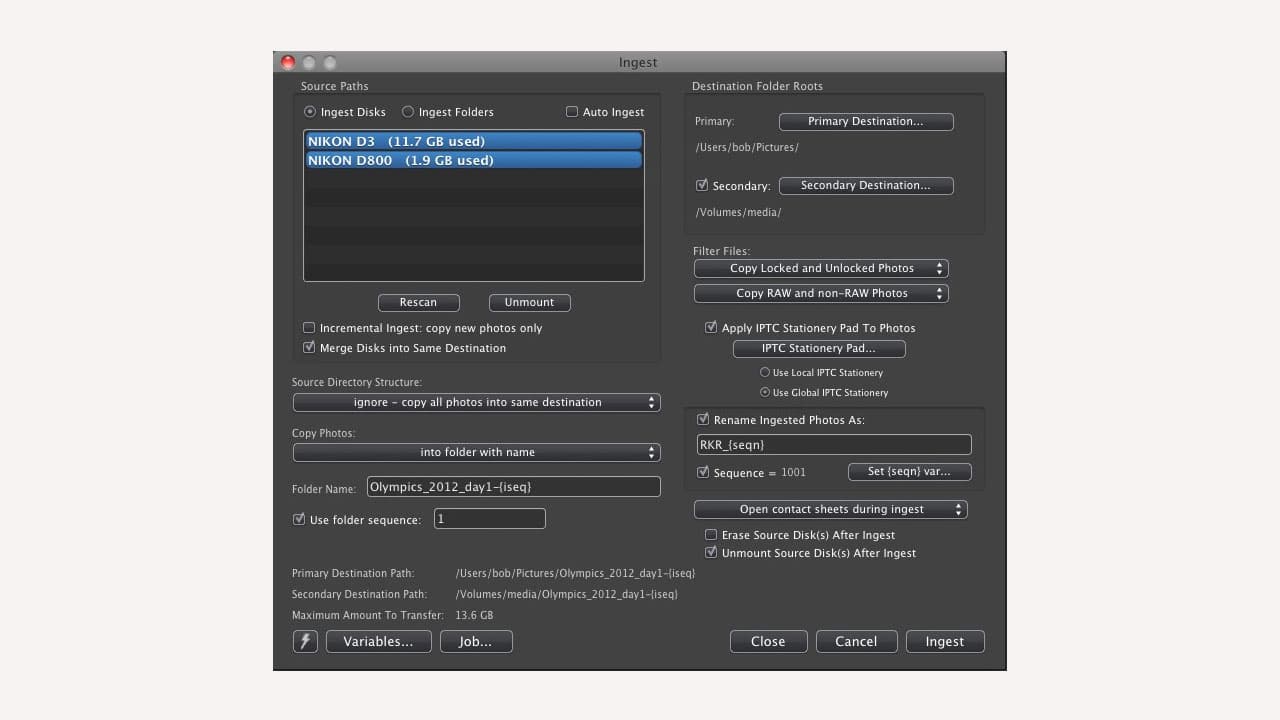This screenshot has height=720, width=1280.
Task: Open the Variables... dialog
Action: [x=378, y=641]
